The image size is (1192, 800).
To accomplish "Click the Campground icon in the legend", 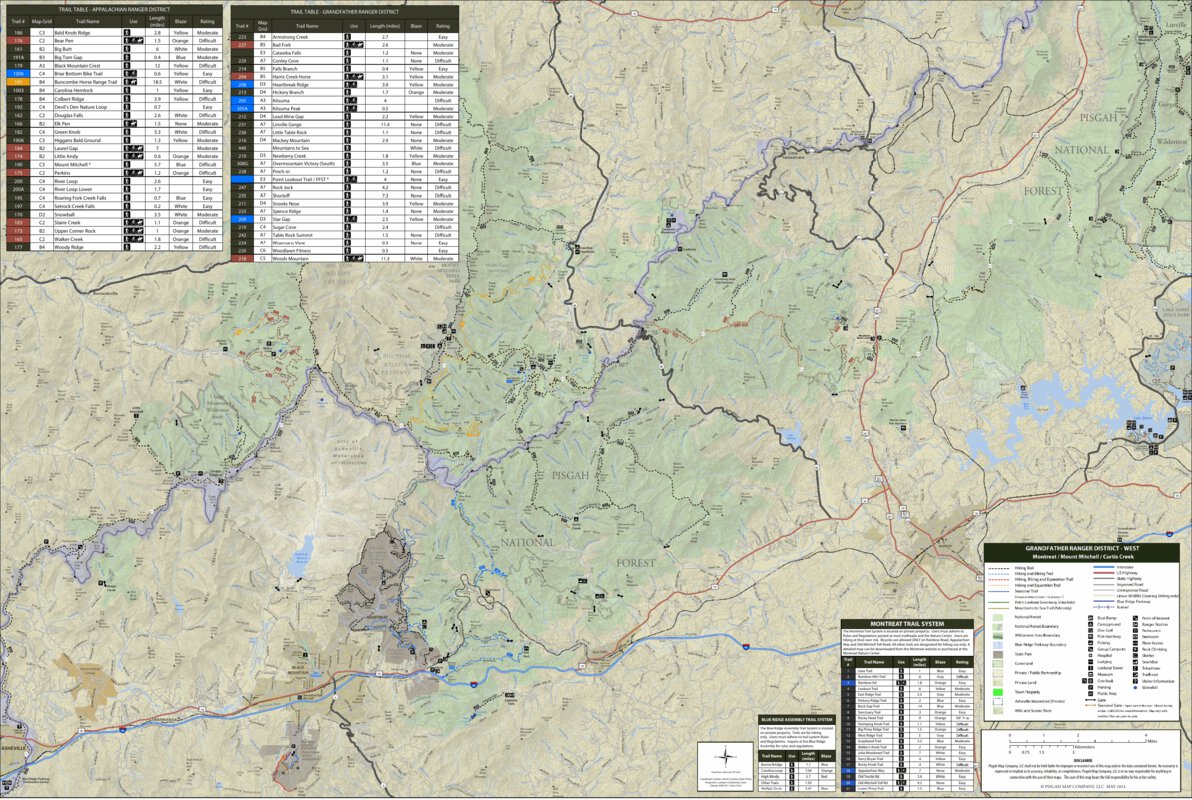I will 1090,624.
